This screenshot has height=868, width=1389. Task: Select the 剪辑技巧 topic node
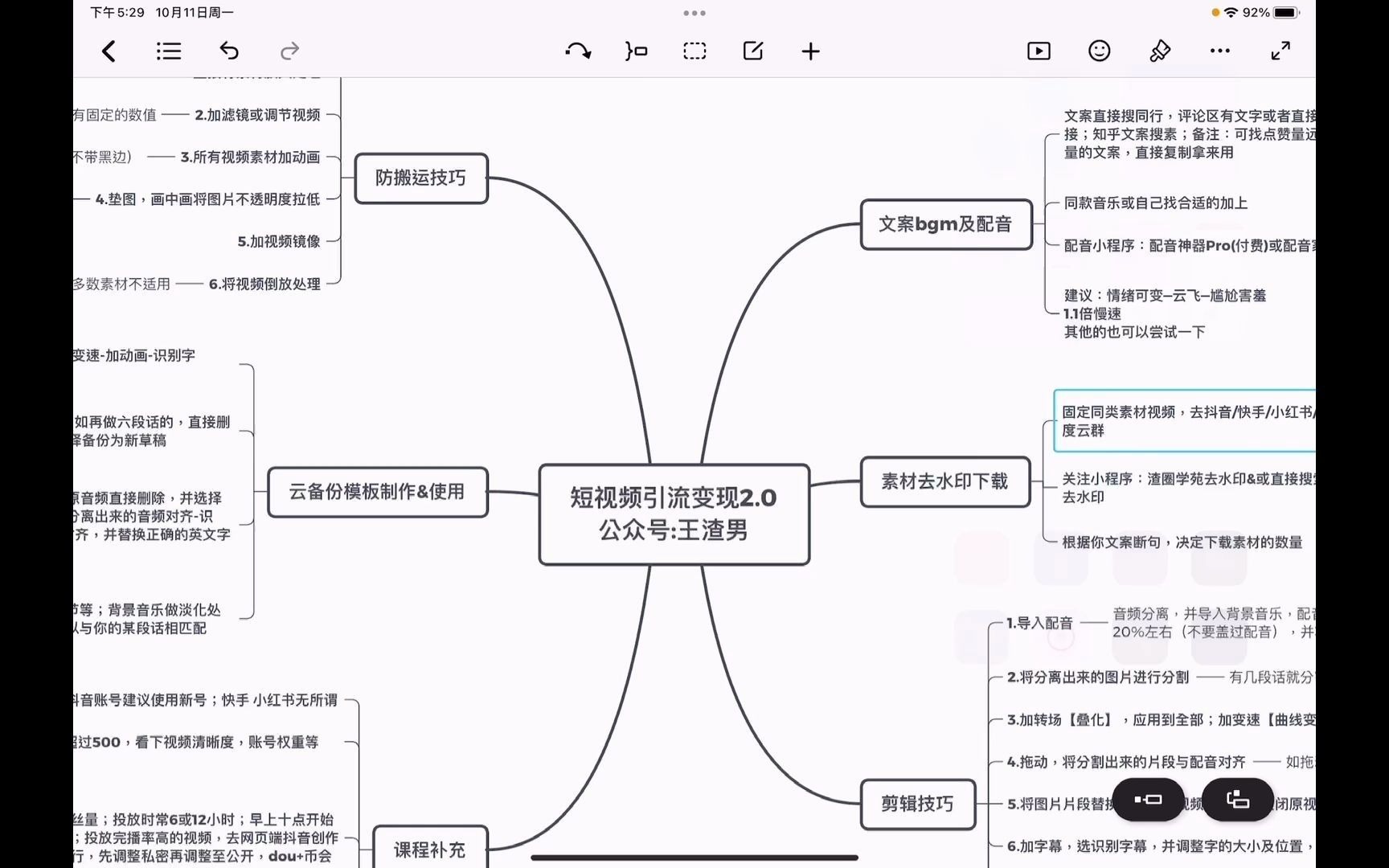click(918, 804)
